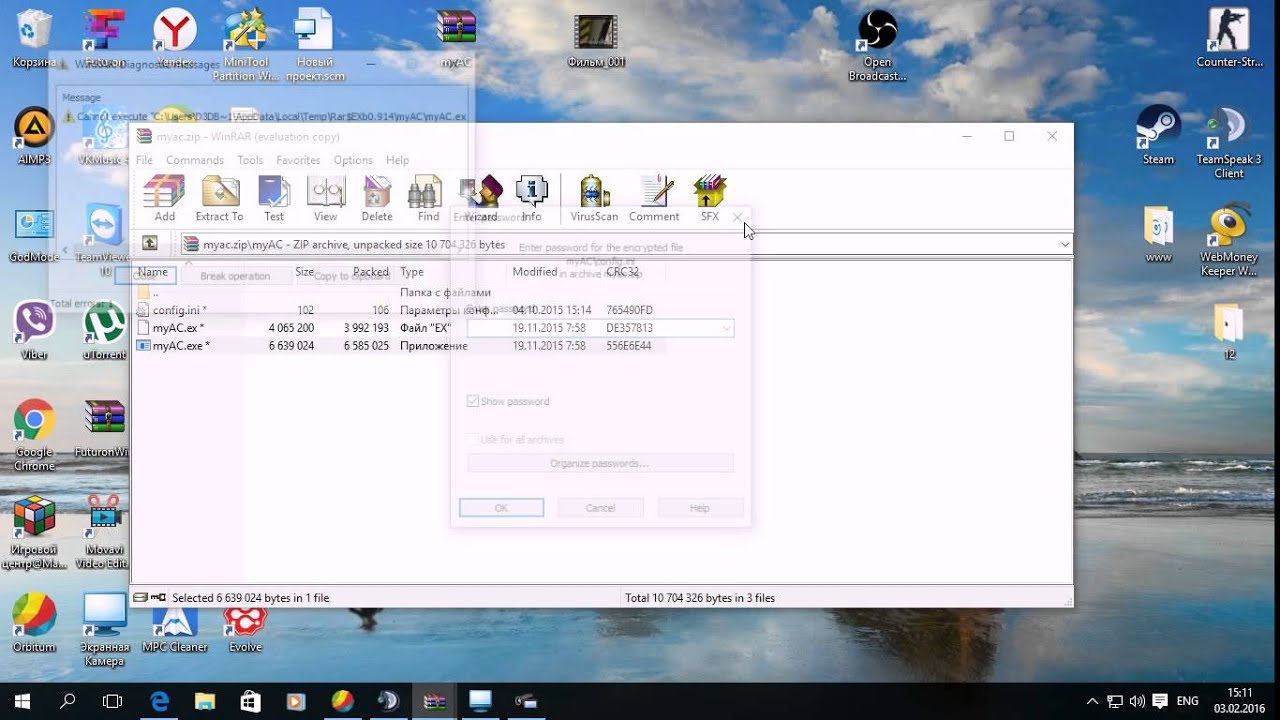The width and height of the screenshot is (1280, 720).
Task: Open Microsoft Edge from the taskbar
Action: 159,701
